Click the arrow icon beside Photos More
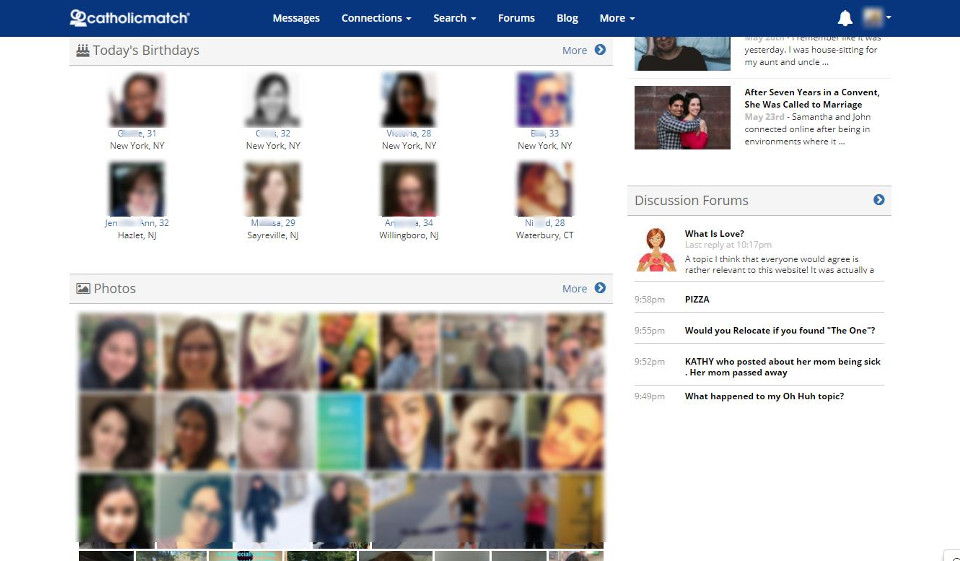The width and height of the screenshot is (960, 561). (600, 288)
